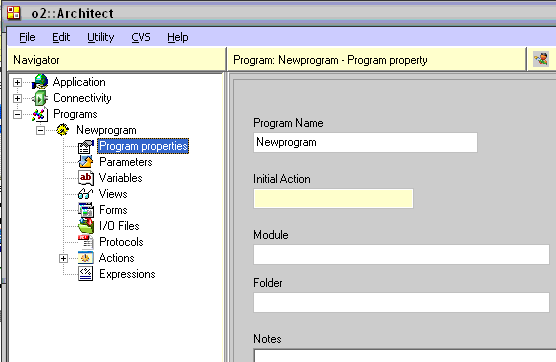This screenshot has width=556, height=362.
Task: Select the Program properties tree item
Action: click(x=143, y=146)
